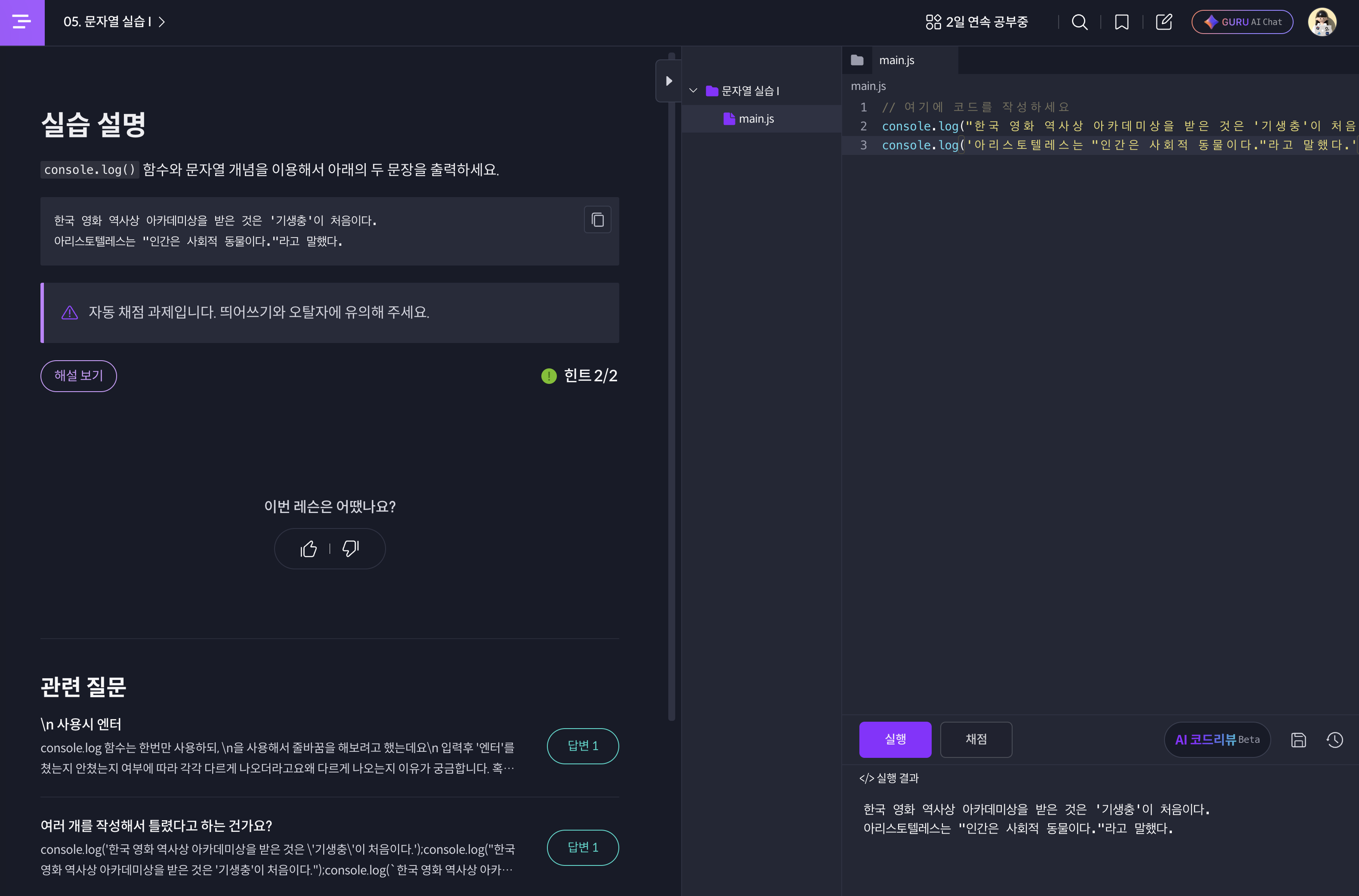Viewport: 1359px width, 896px height.
Task: Expand lesson title 05. 문자열 실습 I chevron
Action: (162, 22)
